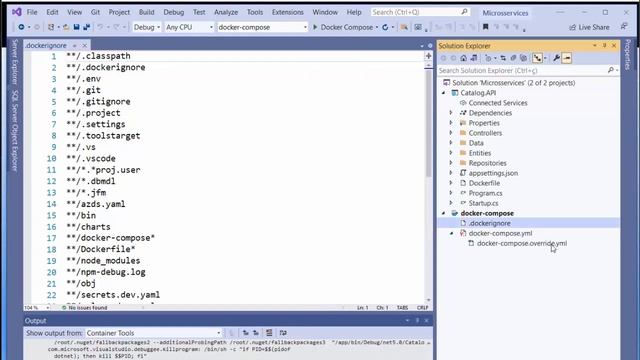Open the Build menu

[x=147, y=12]
